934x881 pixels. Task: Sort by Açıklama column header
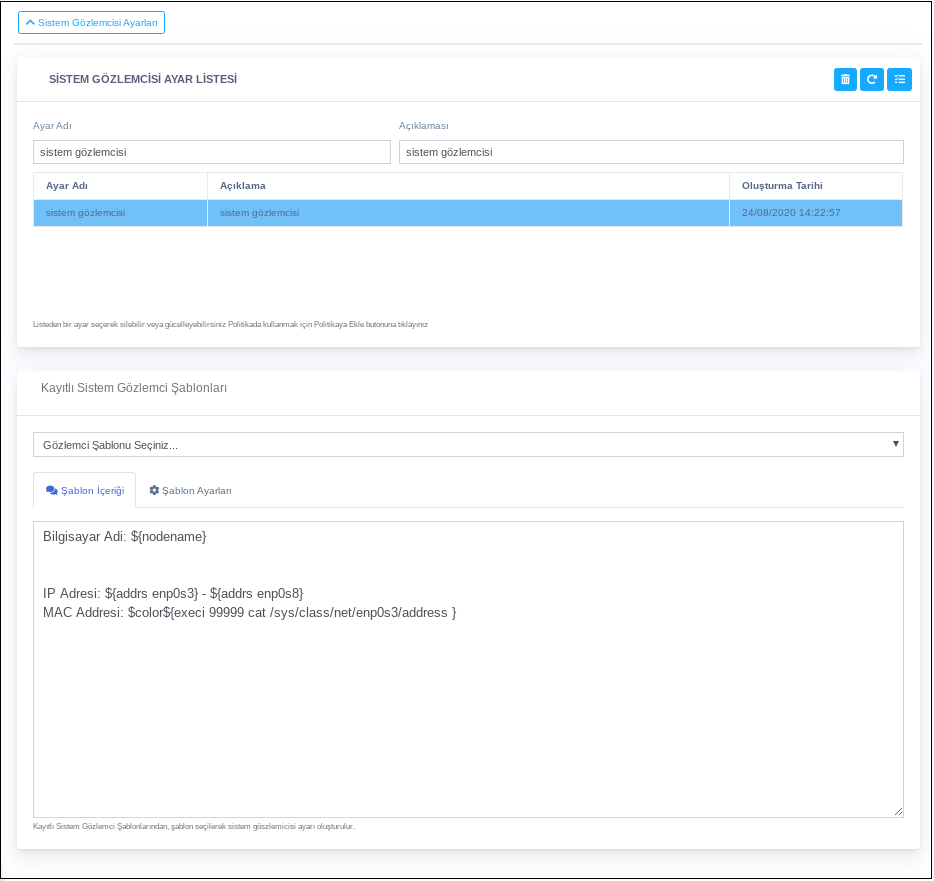(x=242, y=186)
